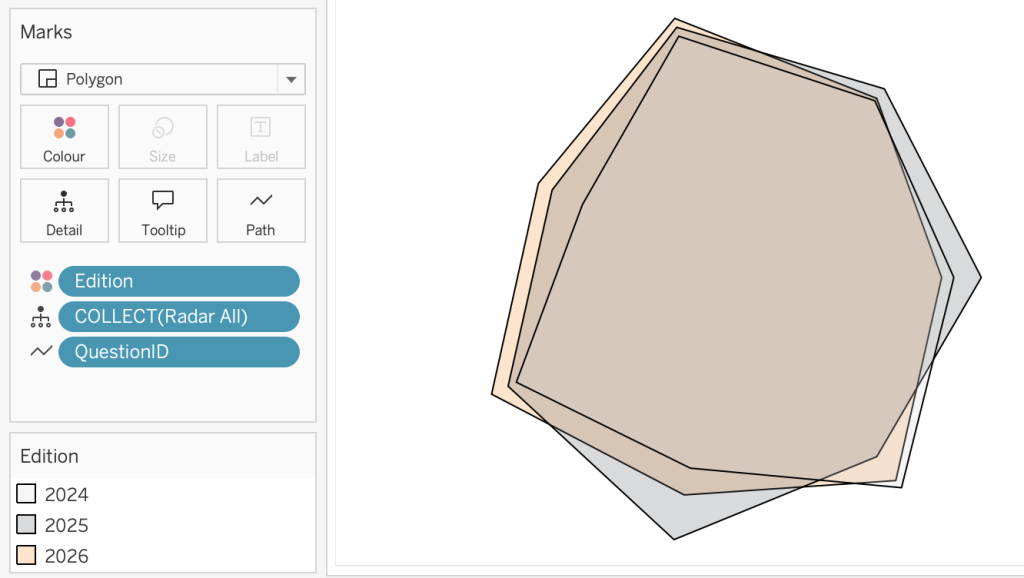Open the Tooltip speech bubble icon
Image resolution: width=1024 pixels, height=578 pixels.
click(x=162, y=201)
